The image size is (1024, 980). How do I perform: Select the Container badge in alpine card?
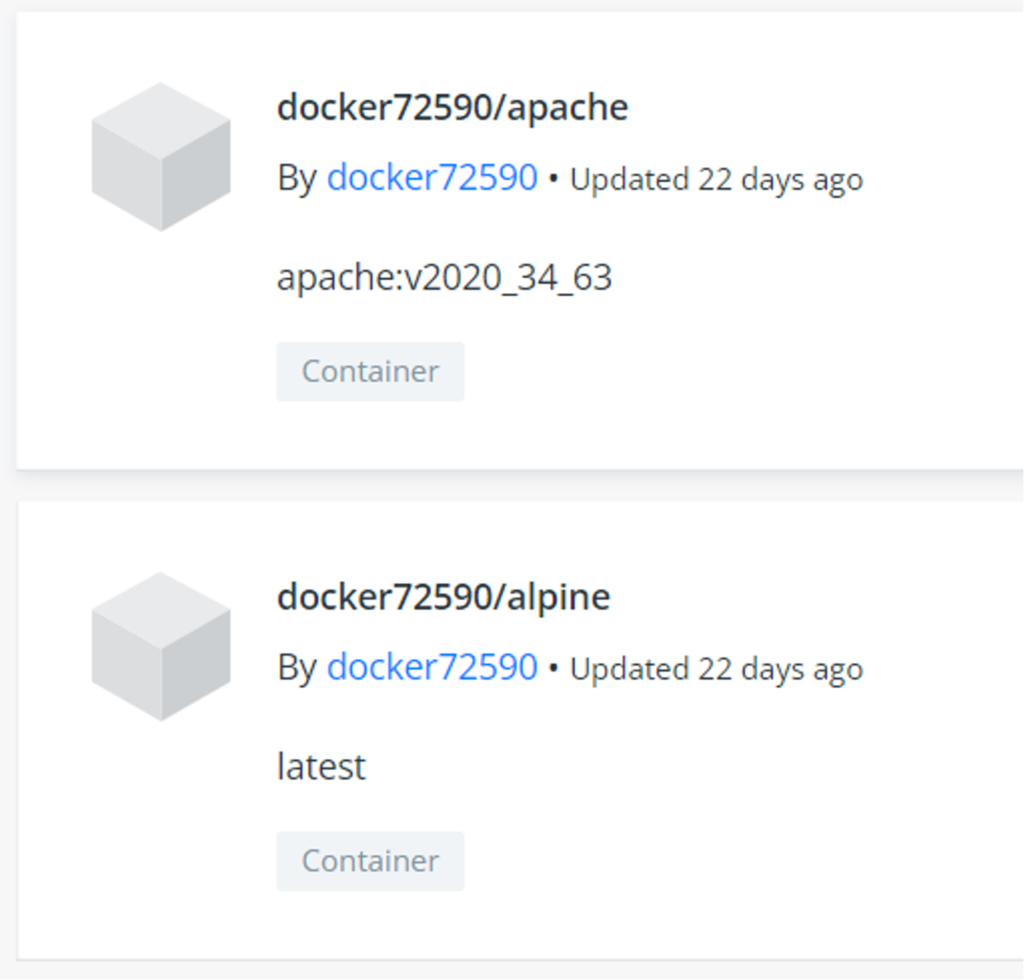(x=370, y=861)
